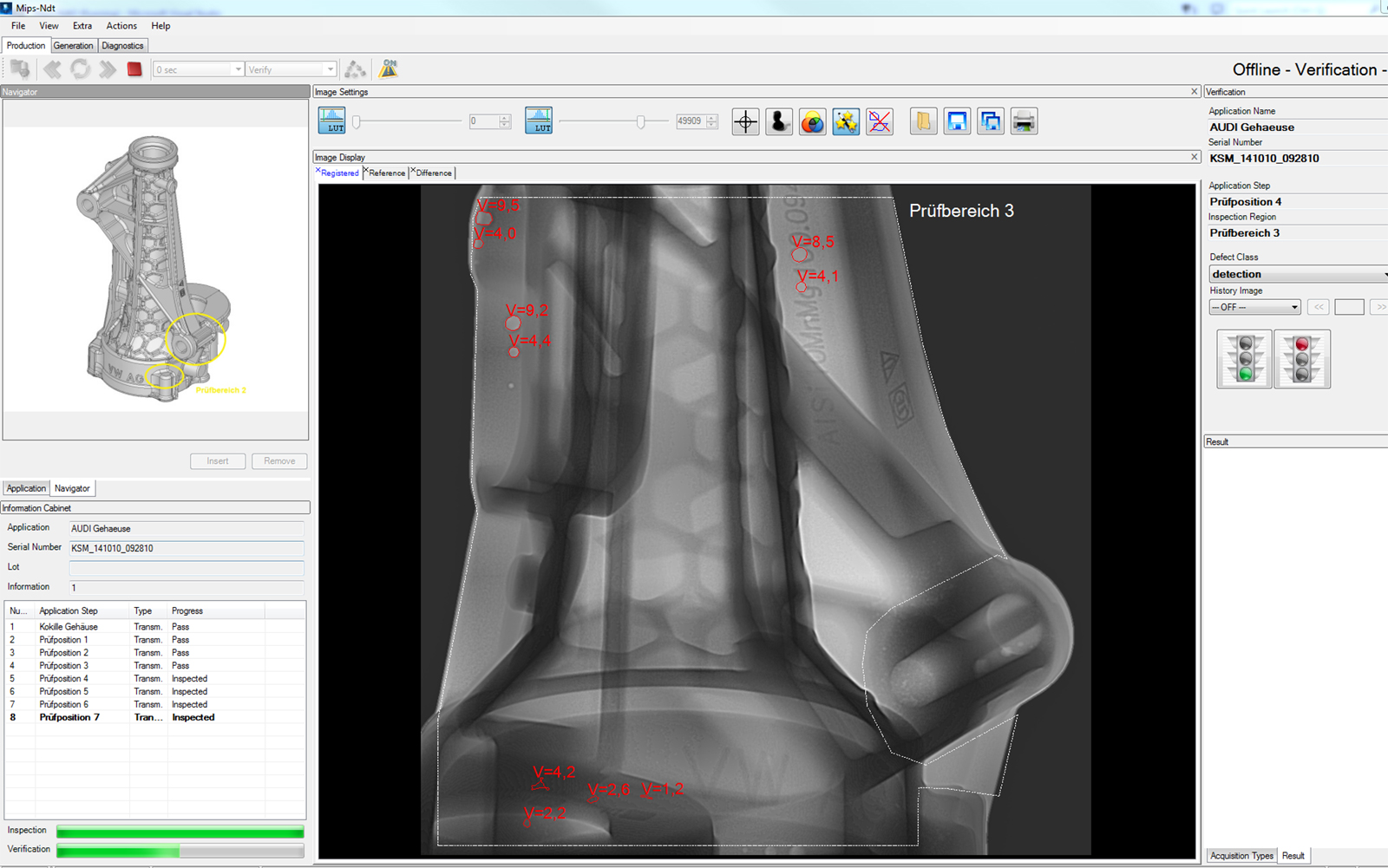The height and width of the screenshot is (868, 1388).
Task: Toggle the stars defect highlight button
Action: (846, 121)
